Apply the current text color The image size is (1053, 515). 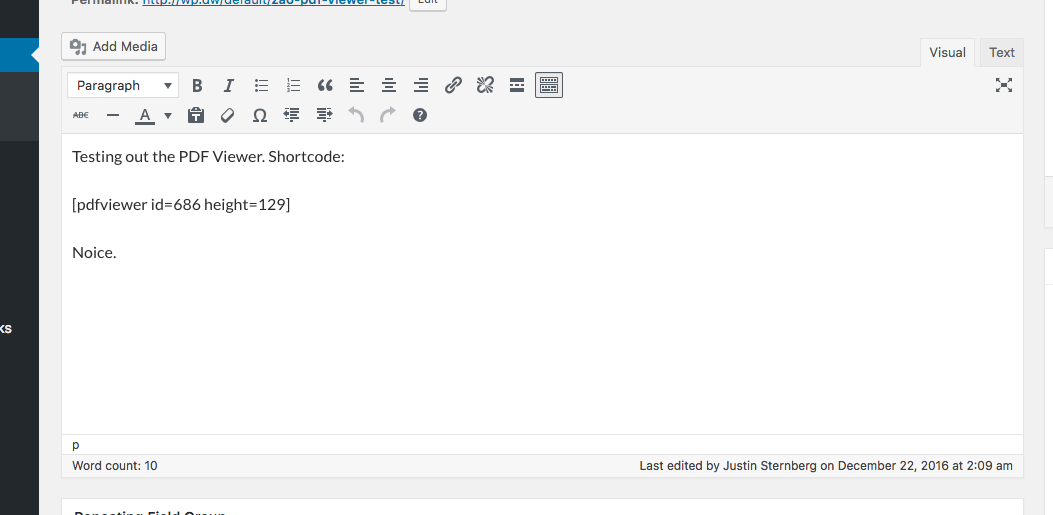coord(144,115)
